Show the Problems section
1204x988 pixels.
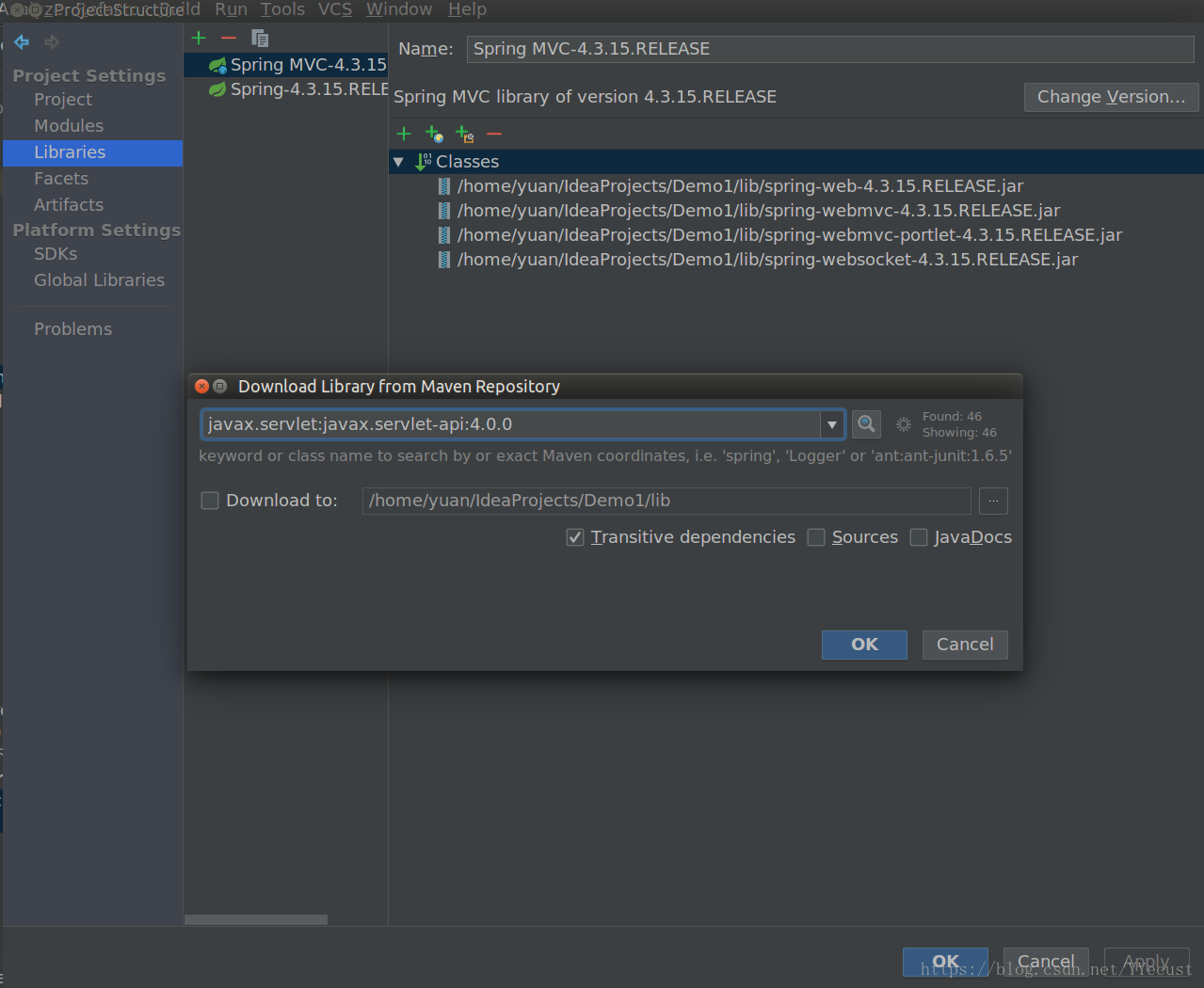(72, 329)
